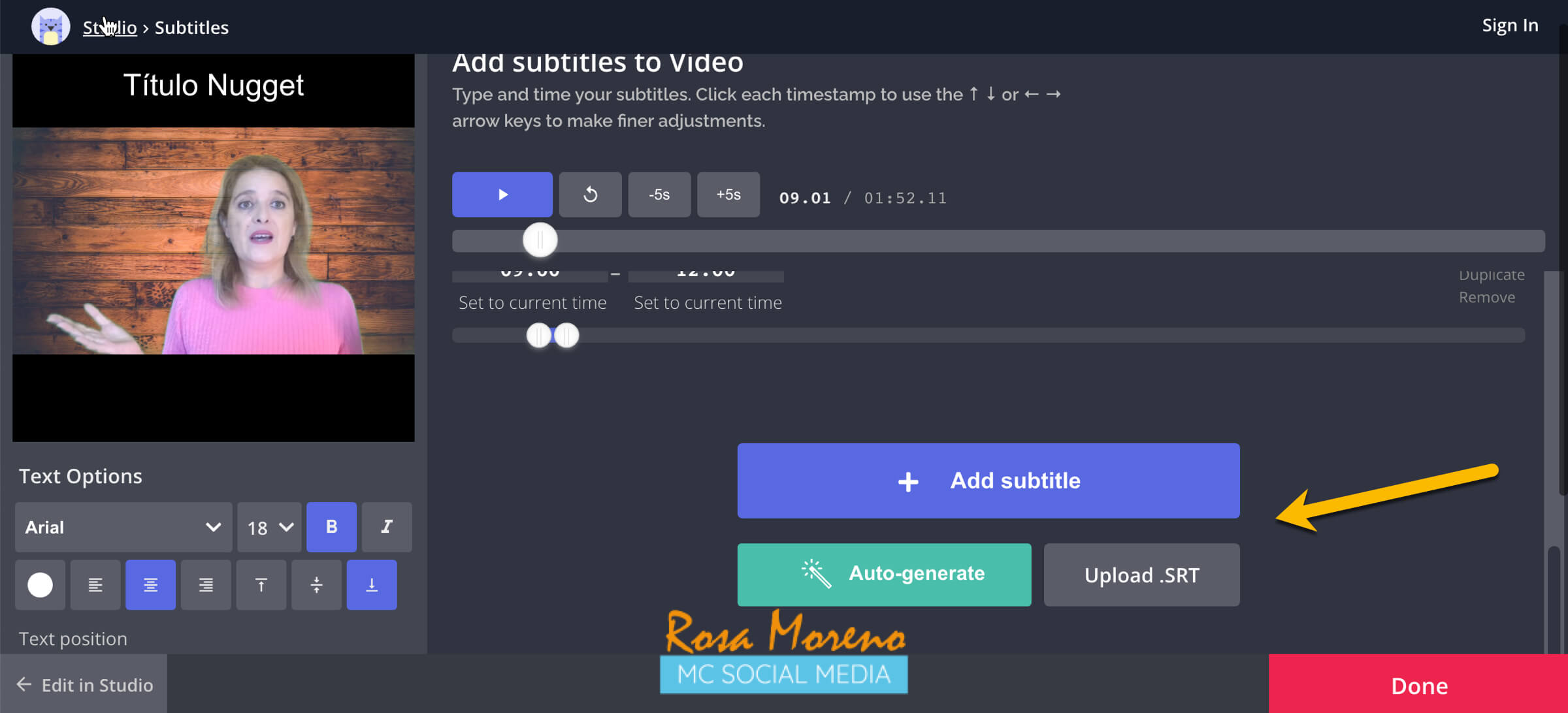Click the Upload .SRT button
The image size is (1568, 713).
point(1141,575)
